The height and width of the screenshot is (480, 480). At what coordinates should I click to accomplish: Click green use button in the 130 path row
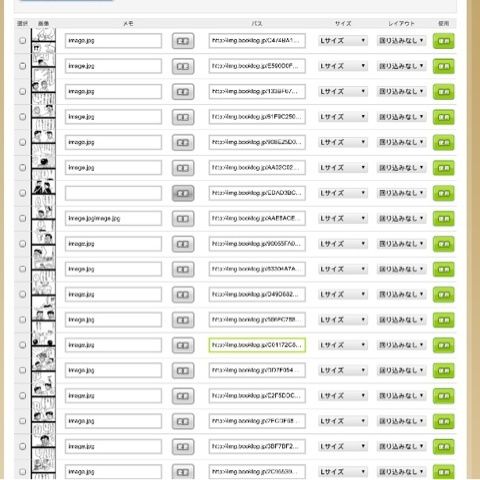[x=444, y=92]
